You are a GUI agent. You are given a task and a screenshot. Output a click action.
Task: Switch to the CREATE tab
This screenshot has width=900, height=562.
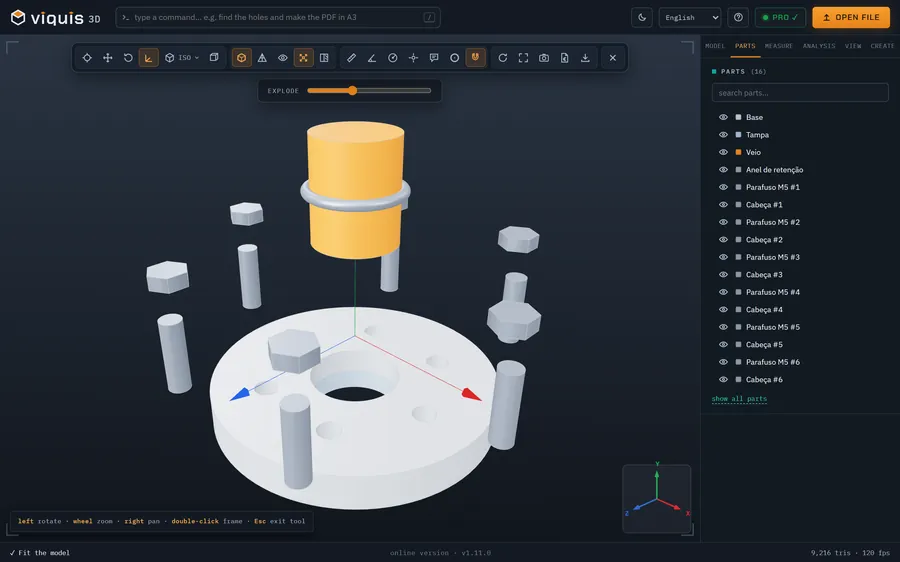tap(882, 46)
